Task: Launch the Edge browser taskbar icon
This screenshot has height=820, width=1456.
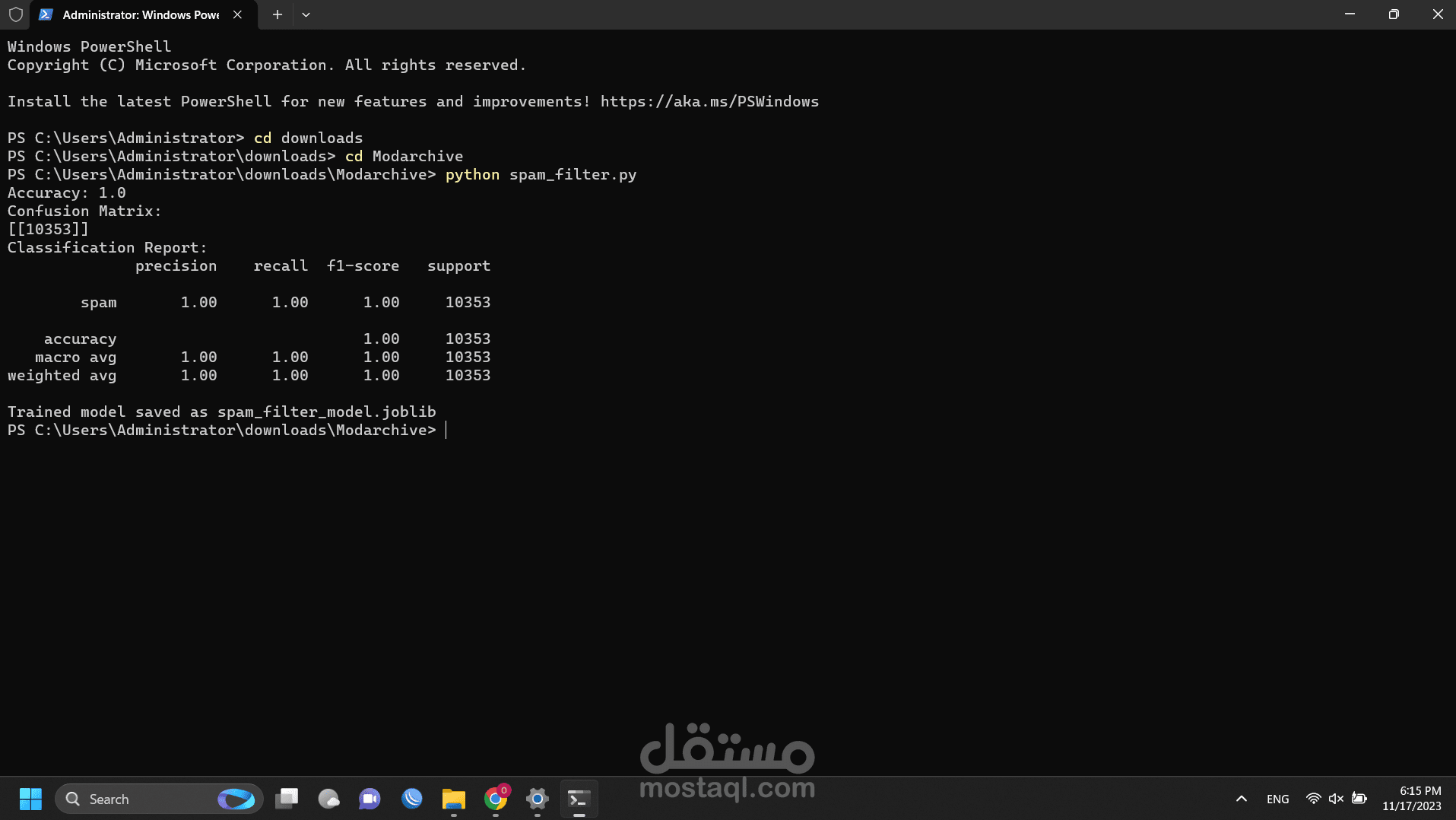Action: pyautogui.click(x=411, y=799)
